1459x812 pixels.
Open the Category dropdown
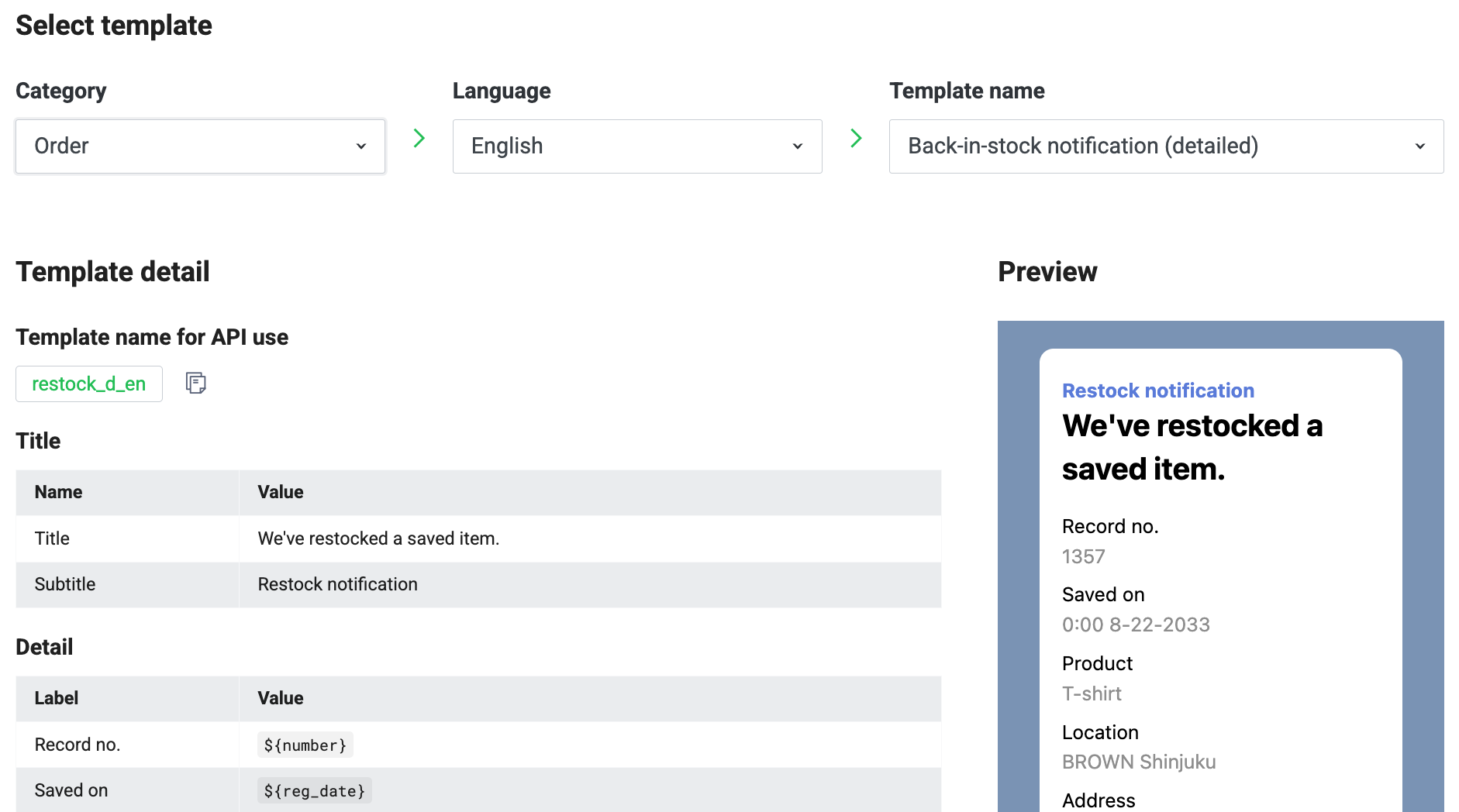(200, 146)
